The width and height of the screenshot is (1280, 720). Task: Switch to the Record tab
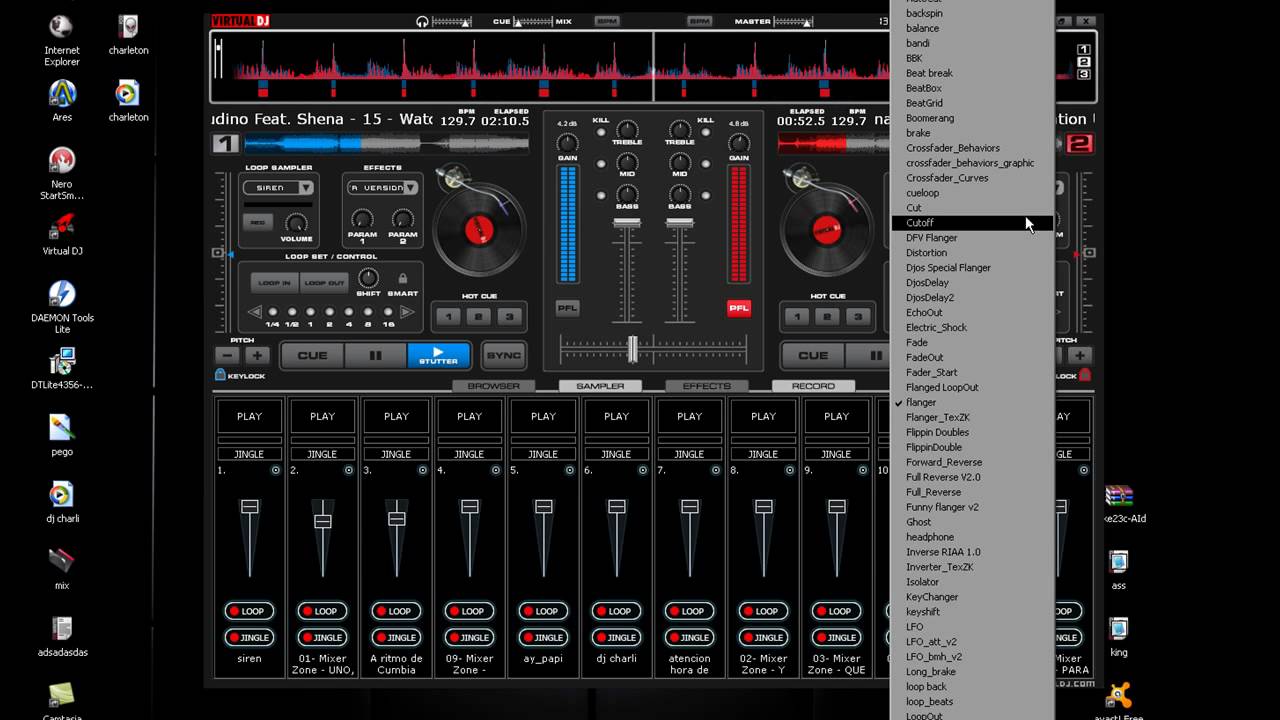tap(813, 386)
